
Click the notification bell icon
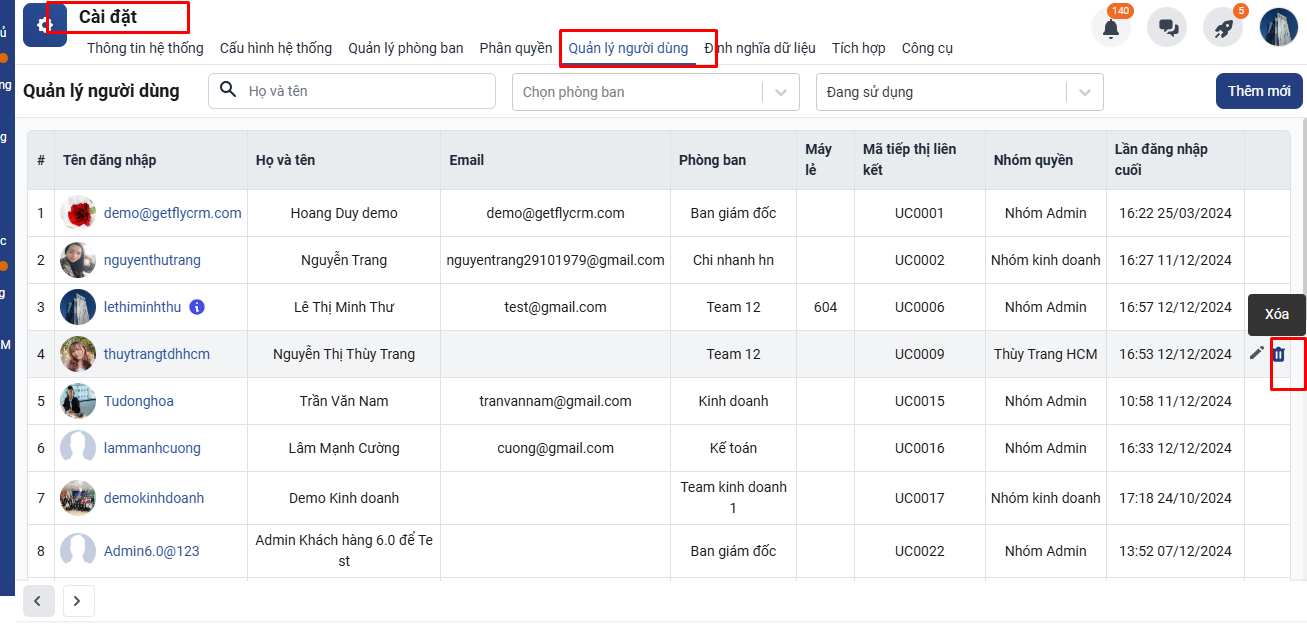coord(1110,28)
